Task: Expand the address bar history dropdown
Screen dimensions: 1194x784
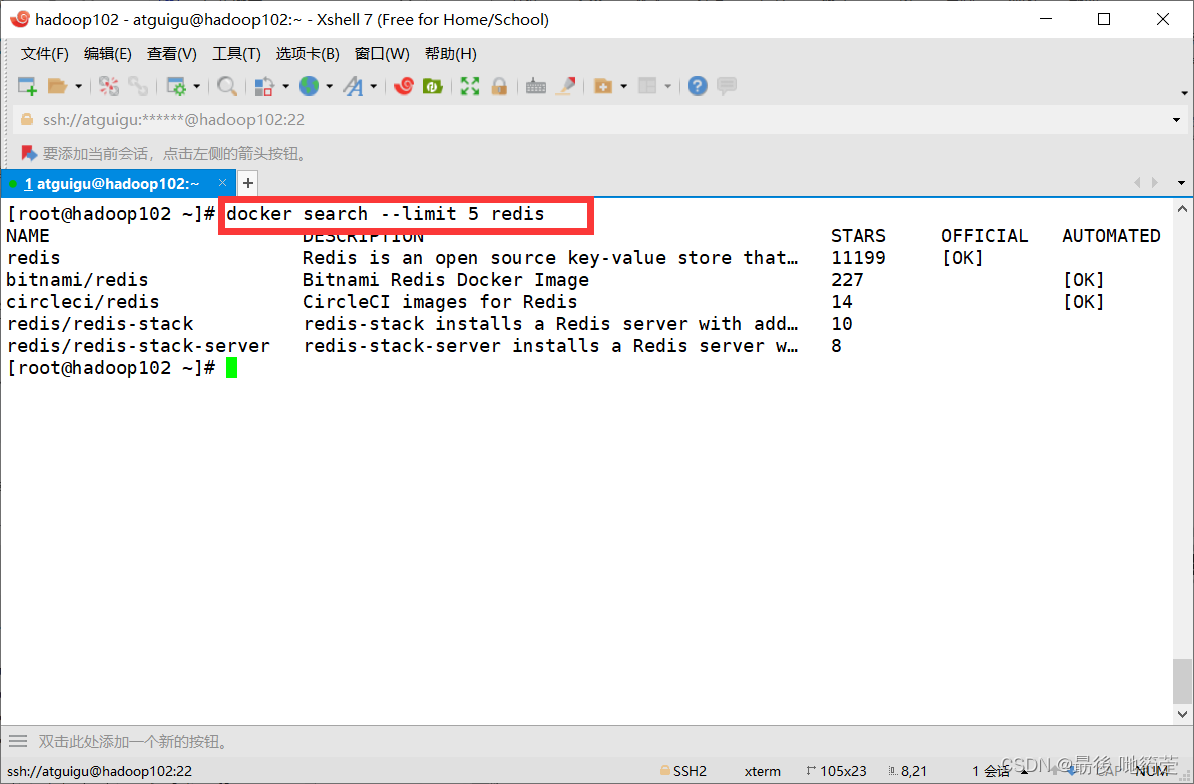Action: (1176, 120)
